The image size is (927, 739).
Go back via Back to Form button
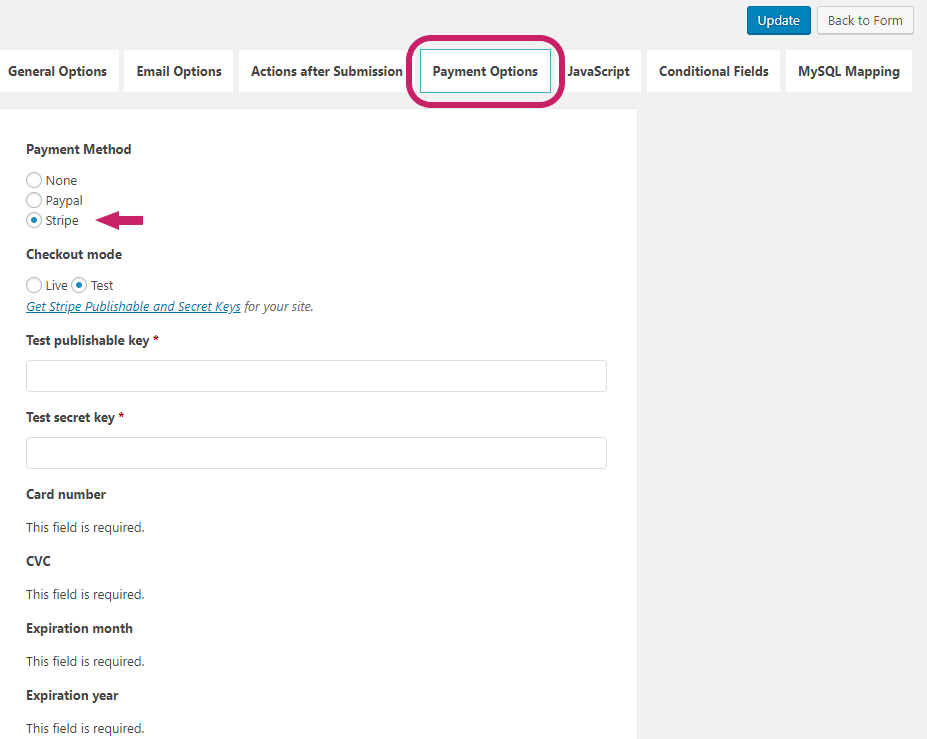coord(865,21)
